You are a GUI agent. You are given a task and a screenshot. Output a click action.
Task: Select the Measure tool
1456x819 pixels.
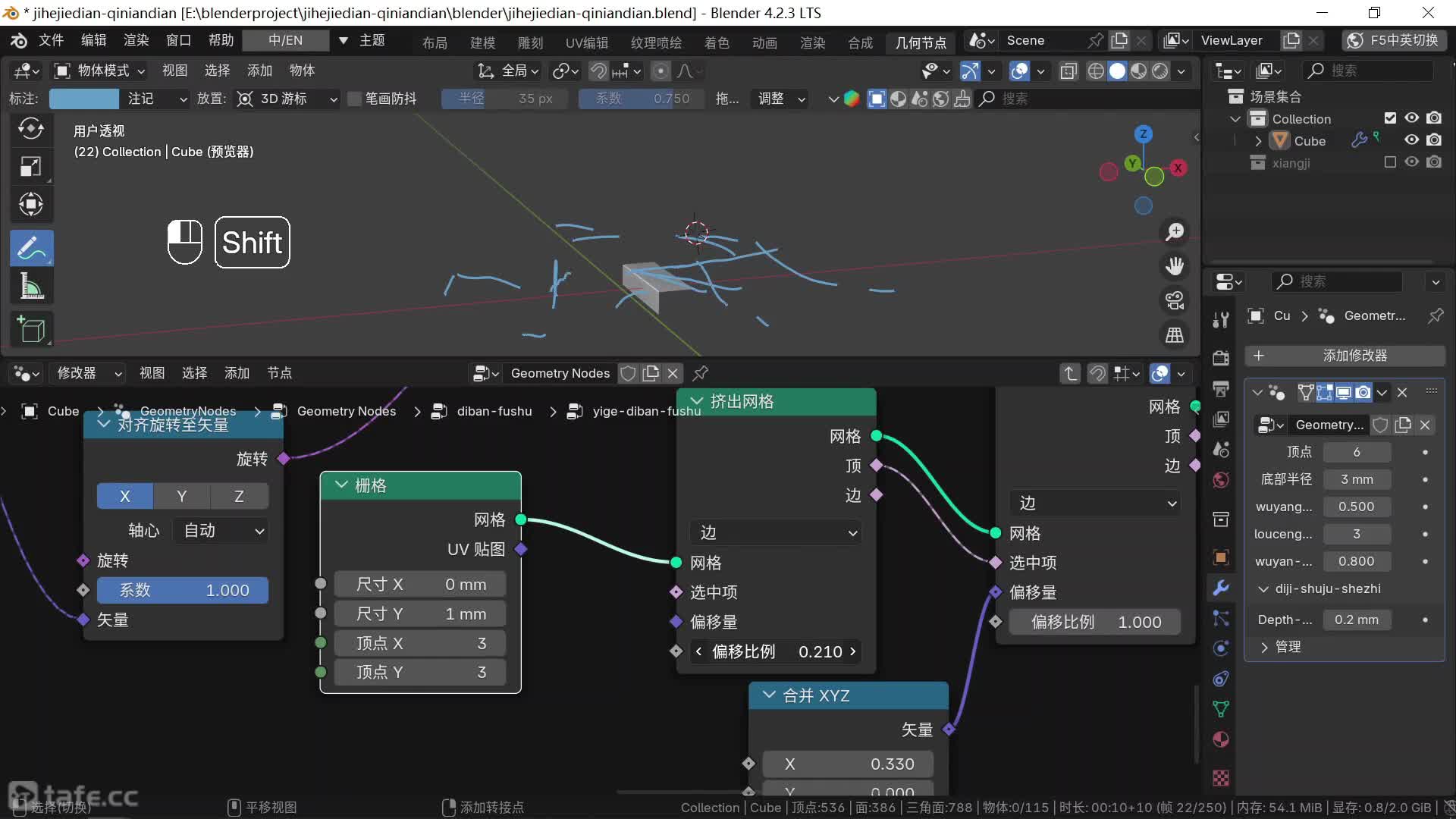click(31, 287)
